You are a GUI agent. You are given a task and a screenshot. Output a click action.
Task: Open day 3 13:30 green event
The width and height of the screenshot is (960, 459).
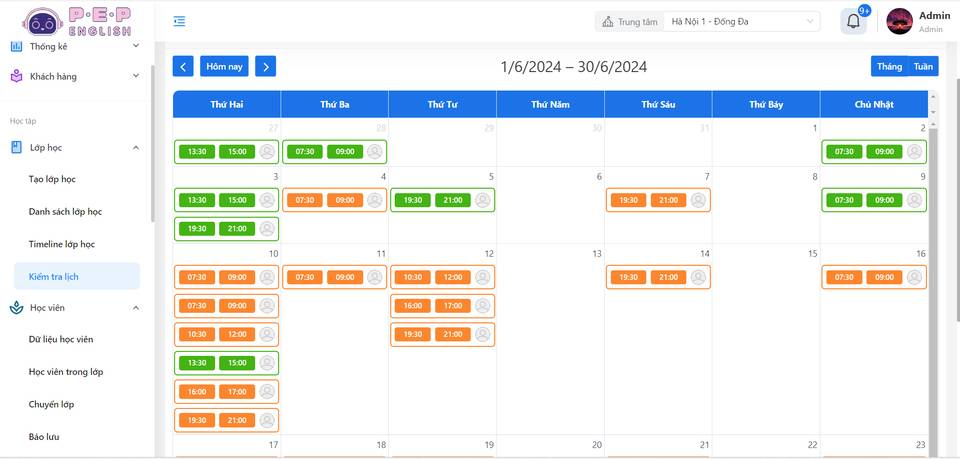click(227, 200)
